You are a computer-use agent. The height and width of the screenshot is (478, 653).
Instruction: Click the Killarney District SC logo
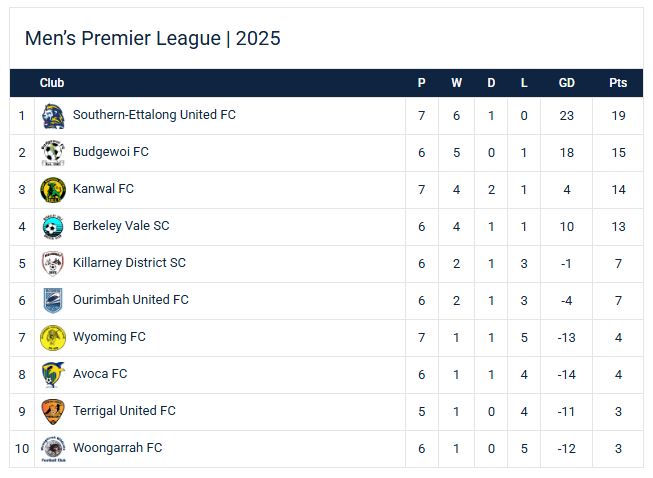click(x=53, y=264)
